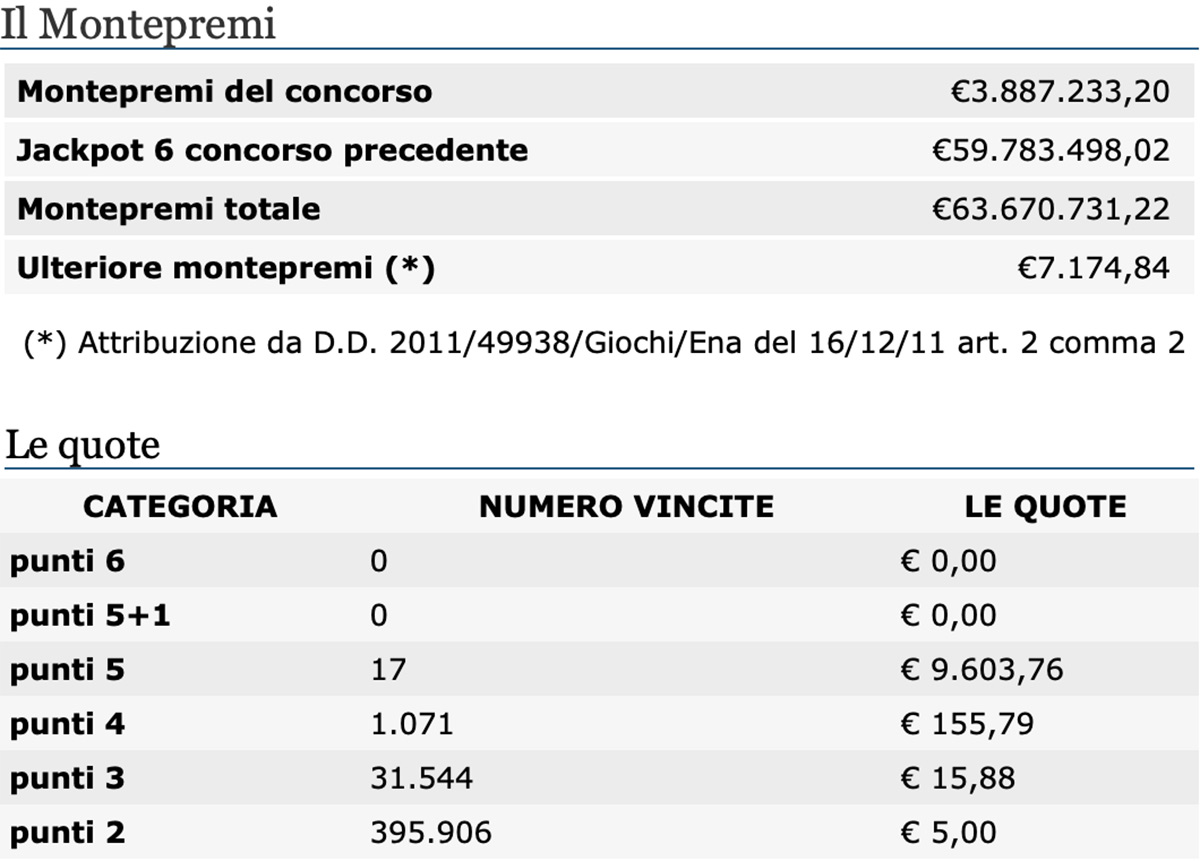Viewport: 1200px width, 861px height.
Task: Select Jackpot 6 concorso precedente label
Action: click(272, 150)
